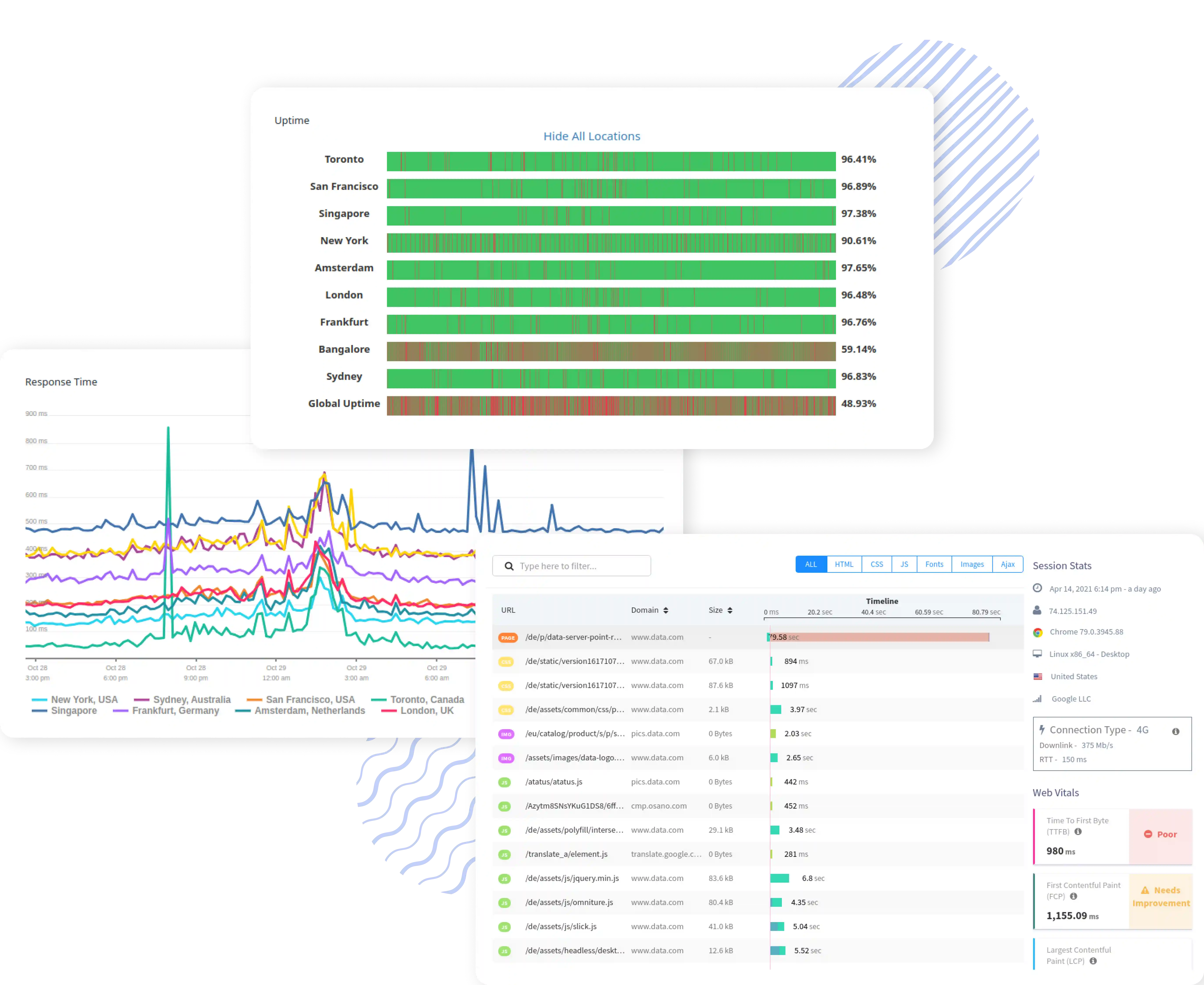The width and height of the screenshot is (1204, 985).
Task: Toggle the Sydney, Australia legend series
Action: click(182, 700)
